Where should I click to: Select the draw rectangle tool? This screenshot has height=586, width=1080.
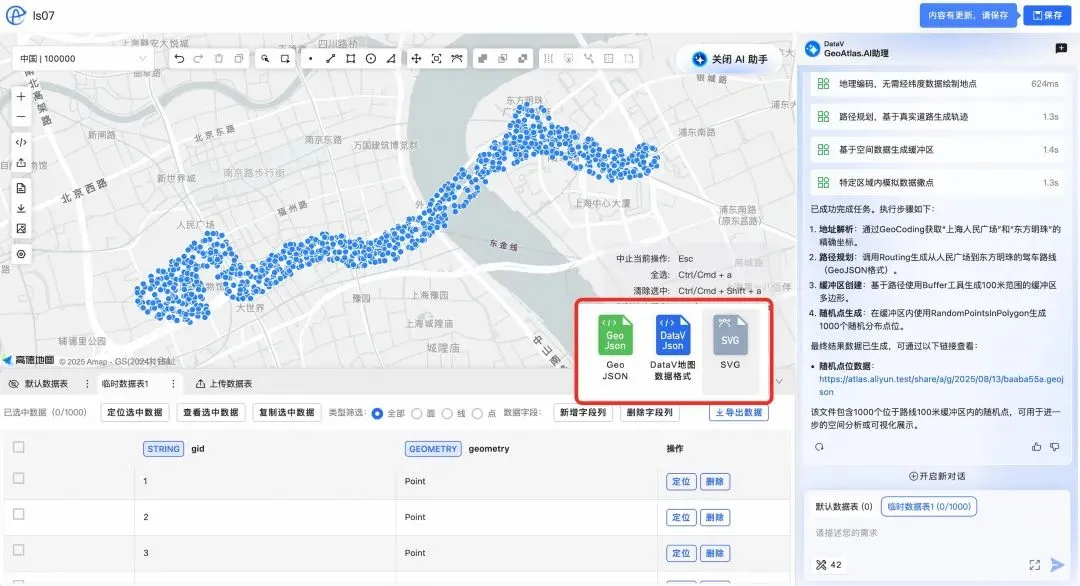[351, 59]
